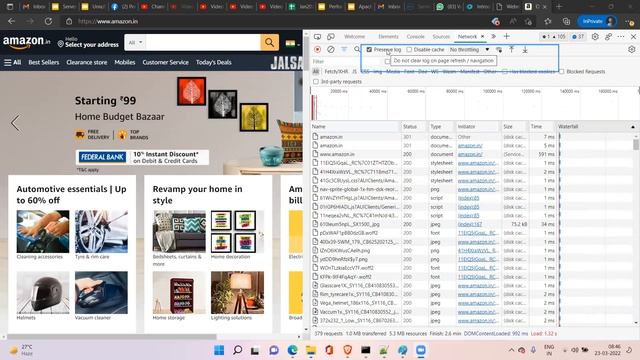Click the page horizontal scrollbar
640x360 pixels.
pos(112,337)
